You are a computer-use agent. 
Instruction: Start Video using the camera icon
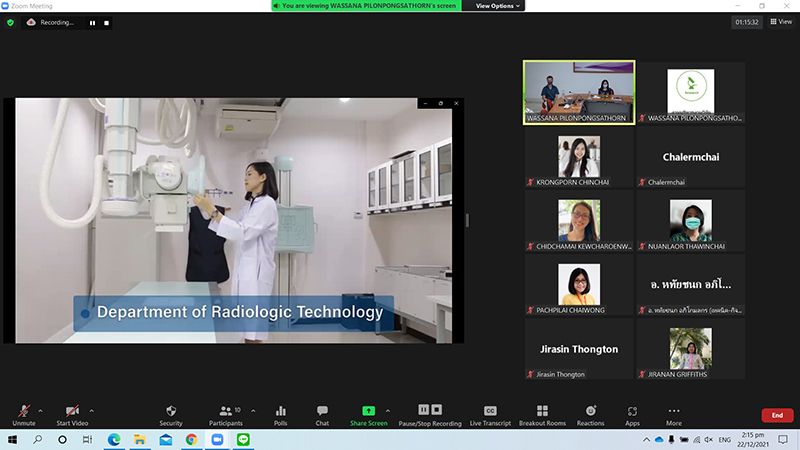tap(72, 415)
